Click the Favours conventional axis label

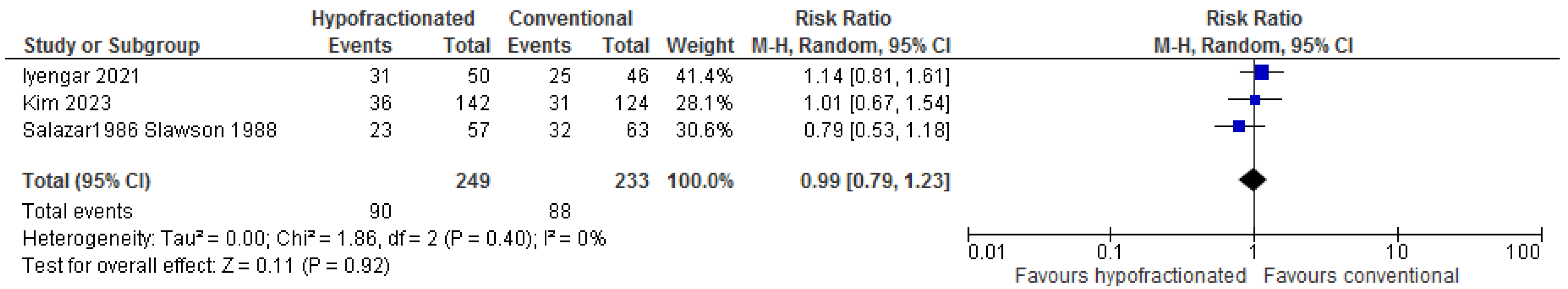point(1361,275)
